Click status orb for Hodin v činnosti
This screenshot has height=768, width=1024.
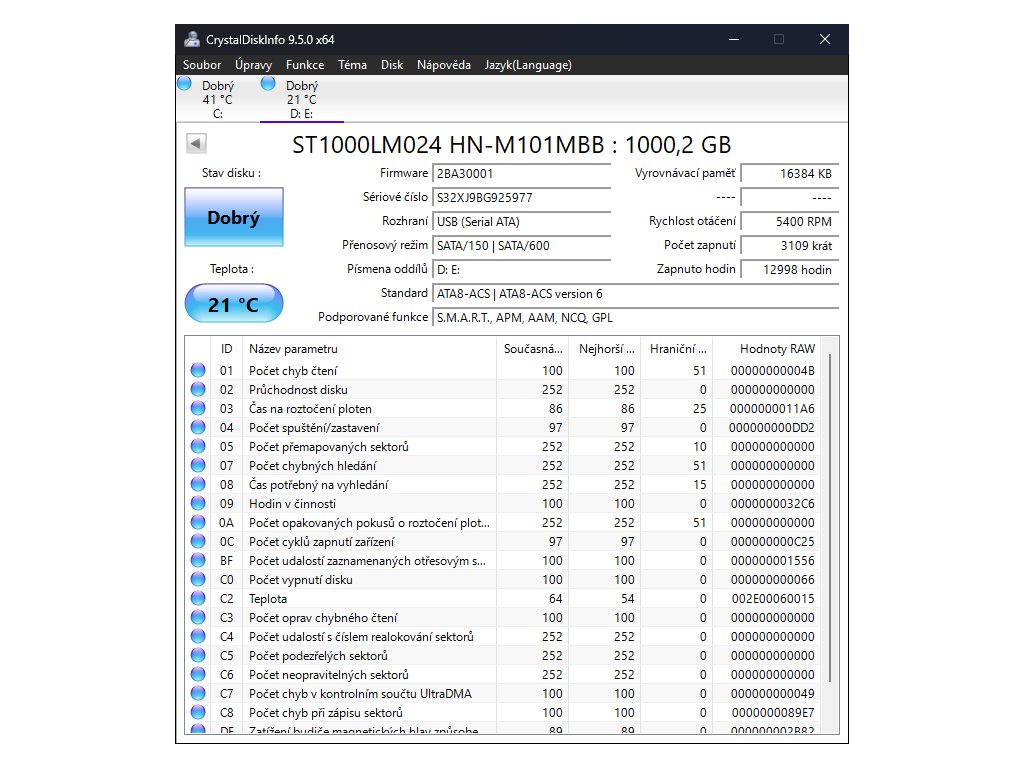[x=197, y=503]
